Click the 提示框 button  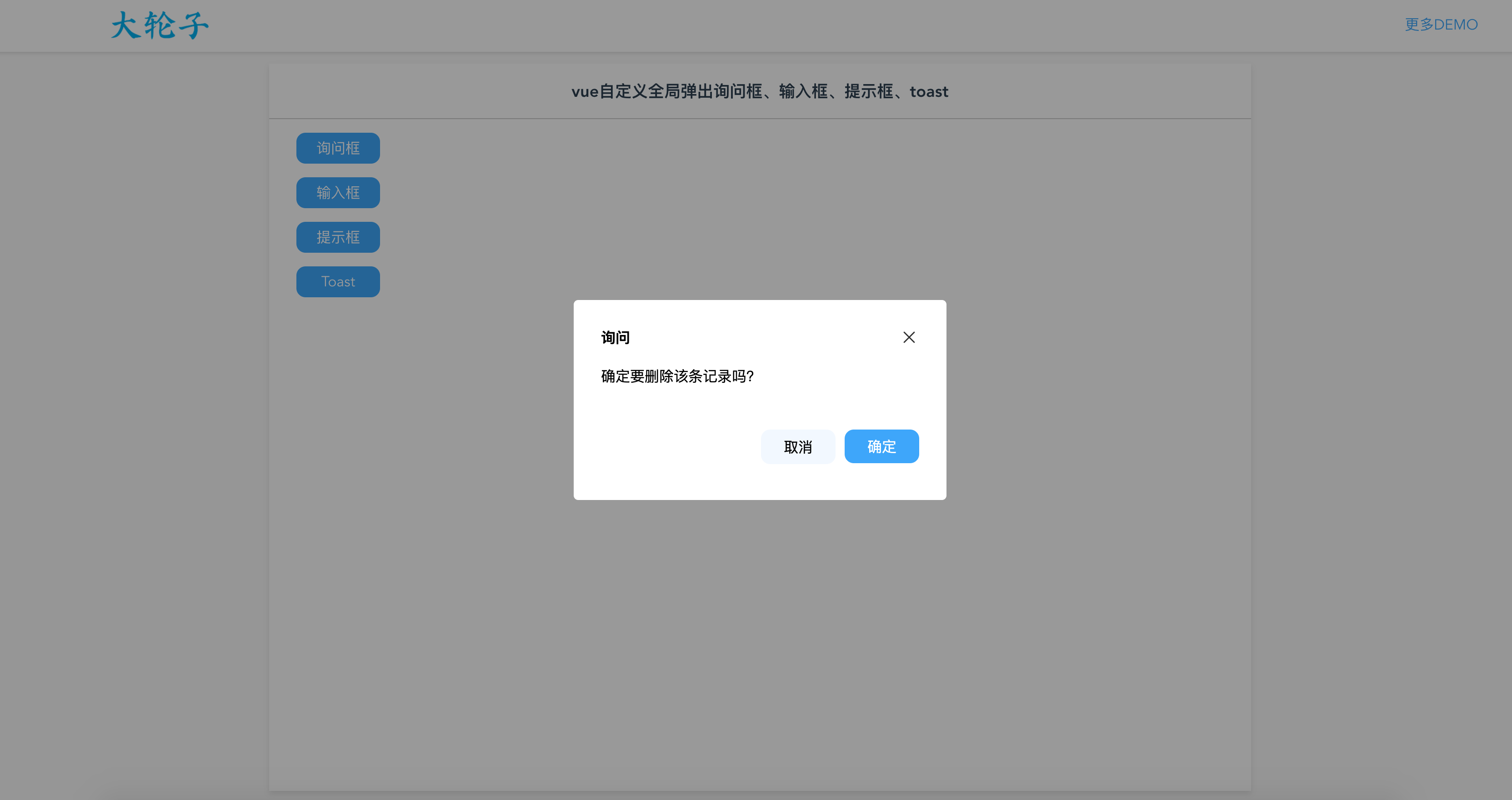tap(338, 237)
